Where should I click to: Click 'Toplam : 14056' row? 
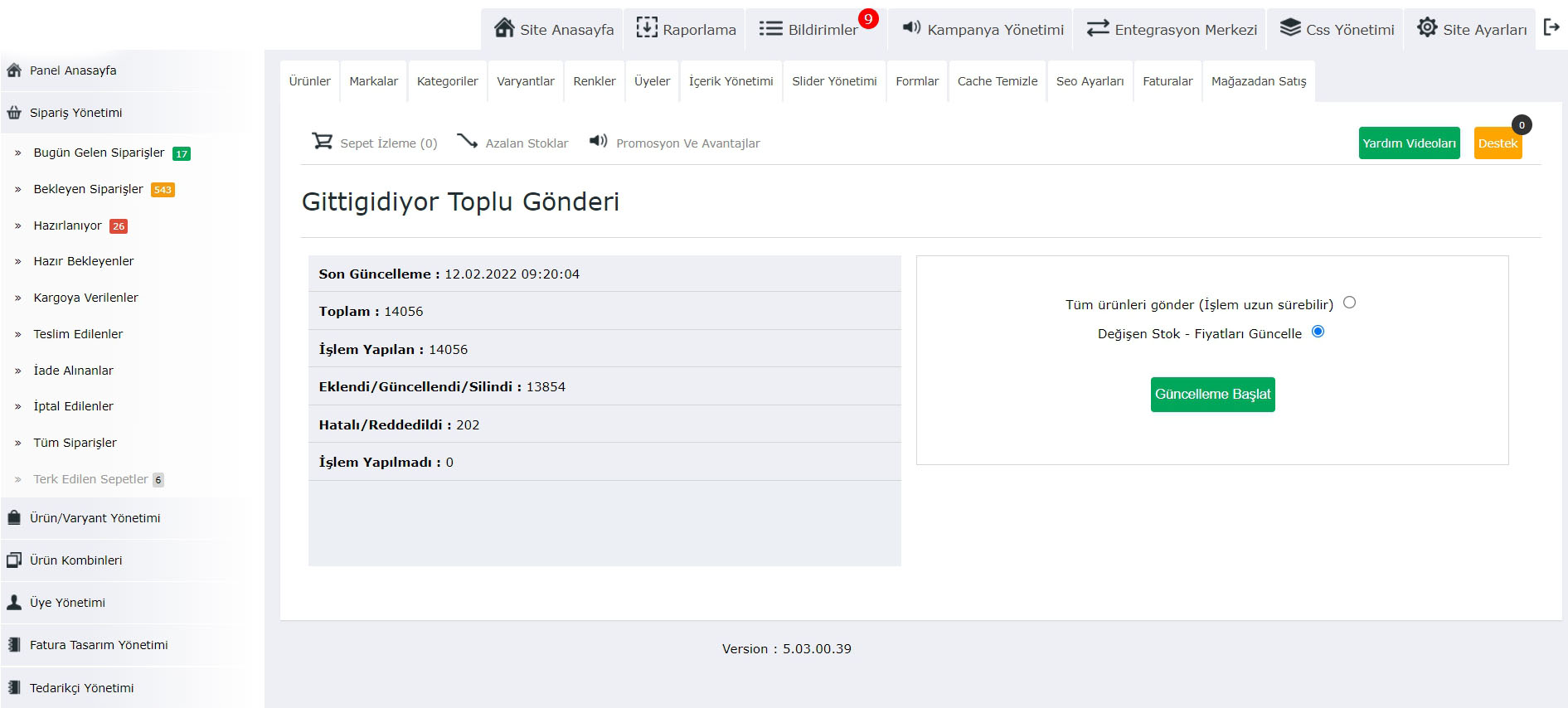point(604,311)
